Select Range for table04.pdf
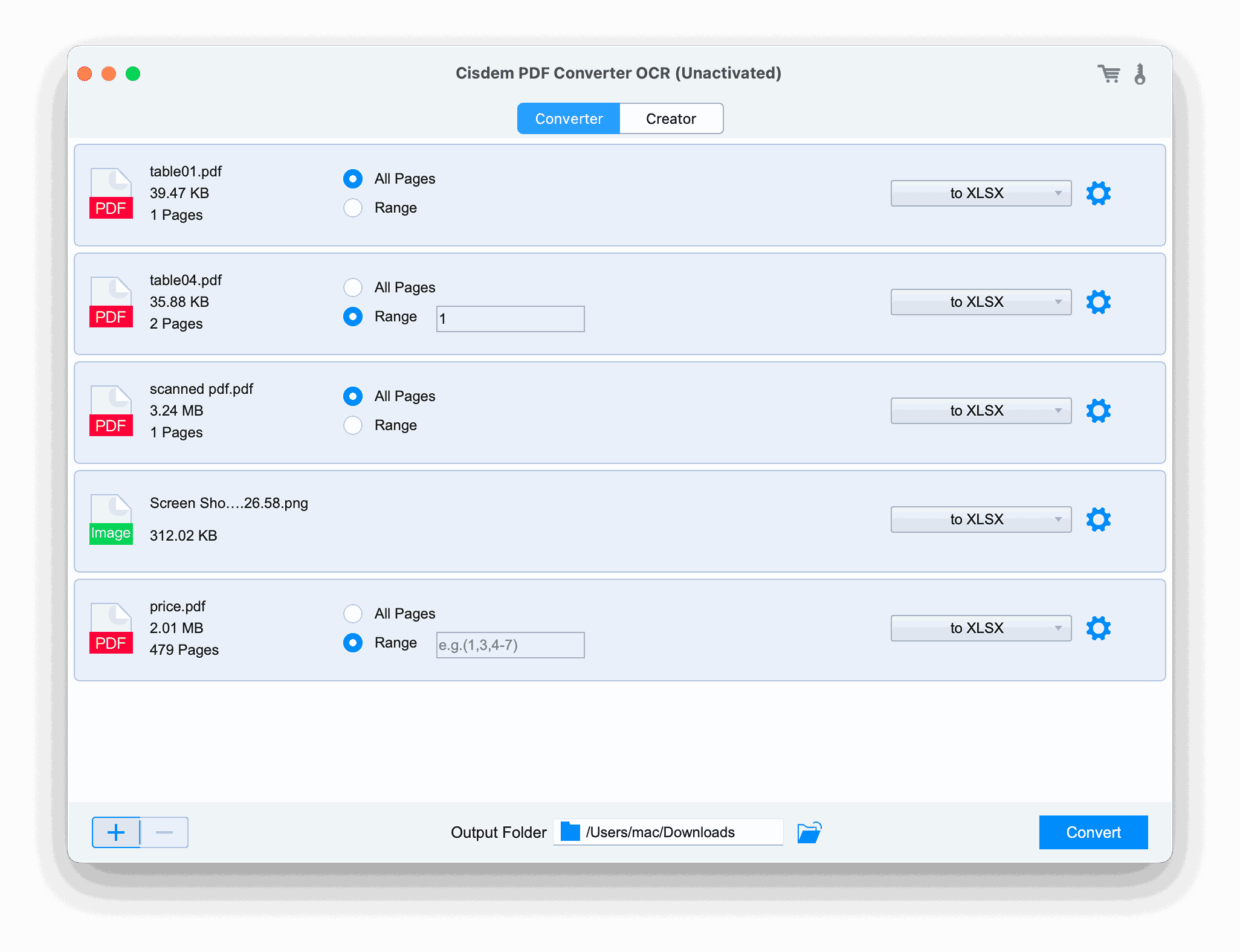The height and width of the screenshot is (952, 1240). pyautogui.click(x=353, y=317)
